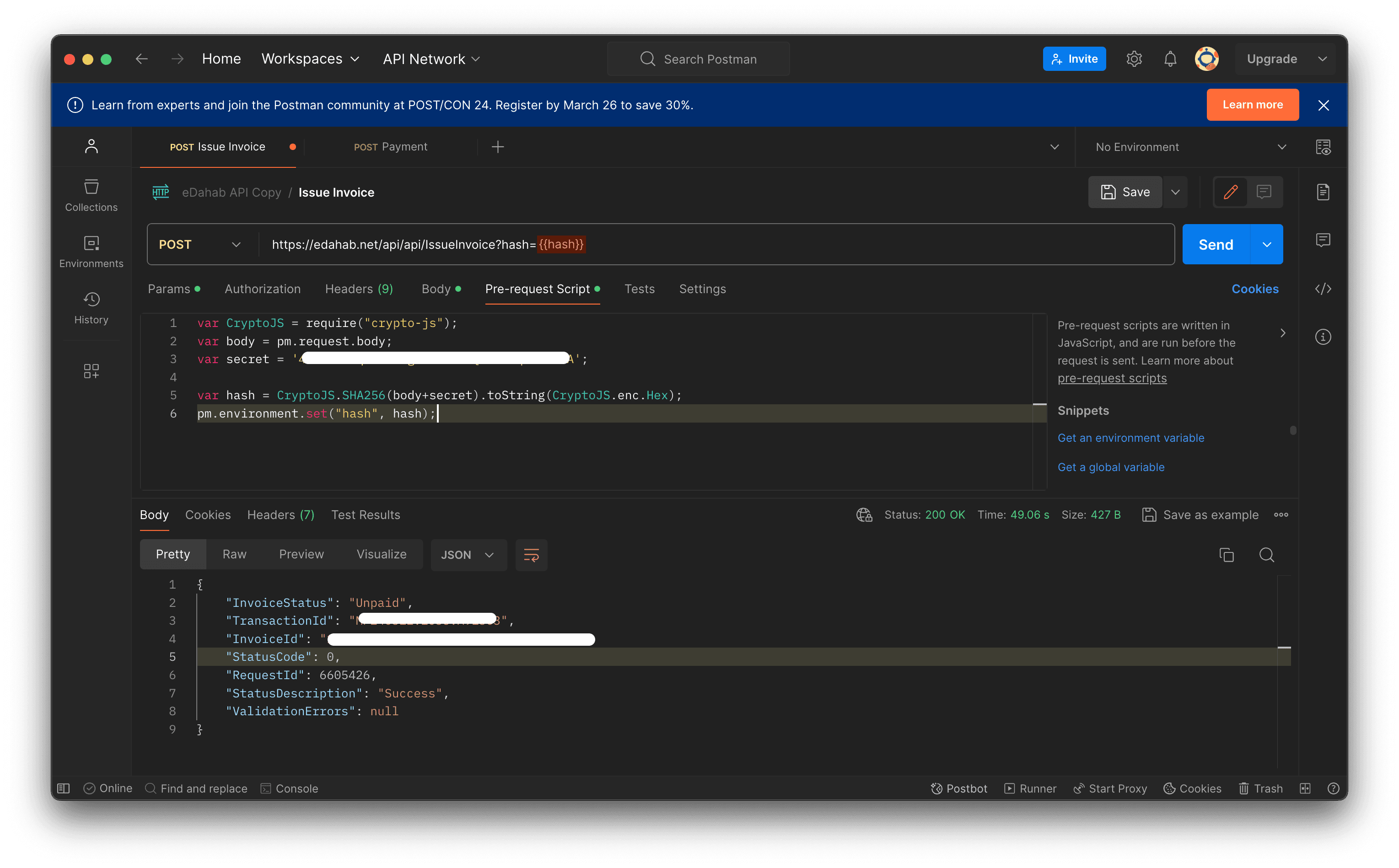Open the Test Results tab
This screenshot has height=868, width=1399.
(x=365, y=515)
